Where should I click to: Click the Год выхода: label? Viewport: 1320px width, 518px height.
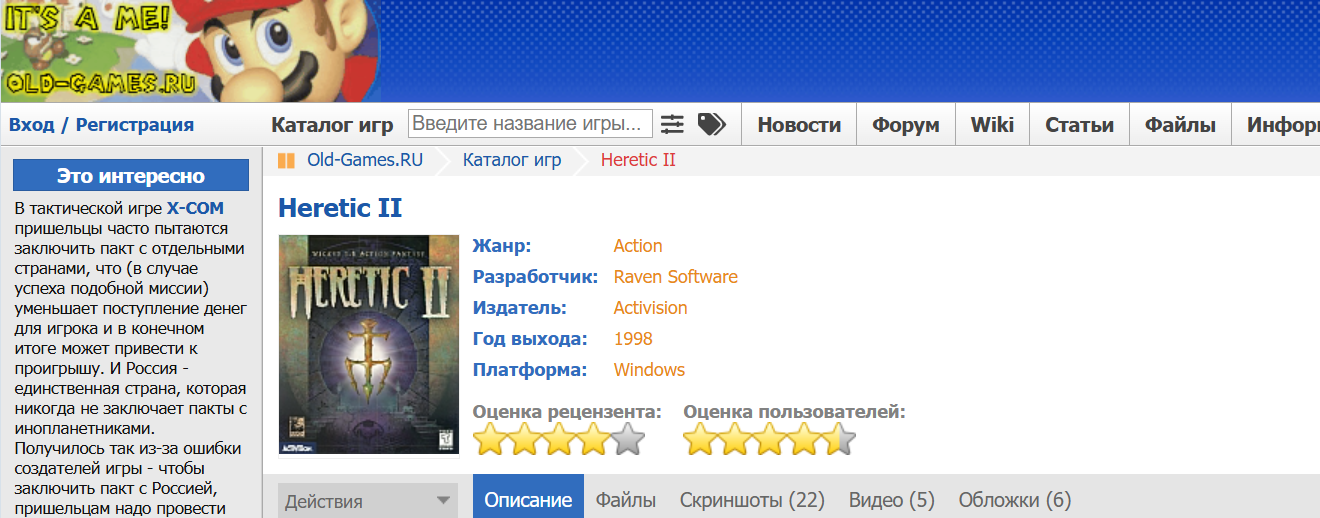tap(530, 339)
